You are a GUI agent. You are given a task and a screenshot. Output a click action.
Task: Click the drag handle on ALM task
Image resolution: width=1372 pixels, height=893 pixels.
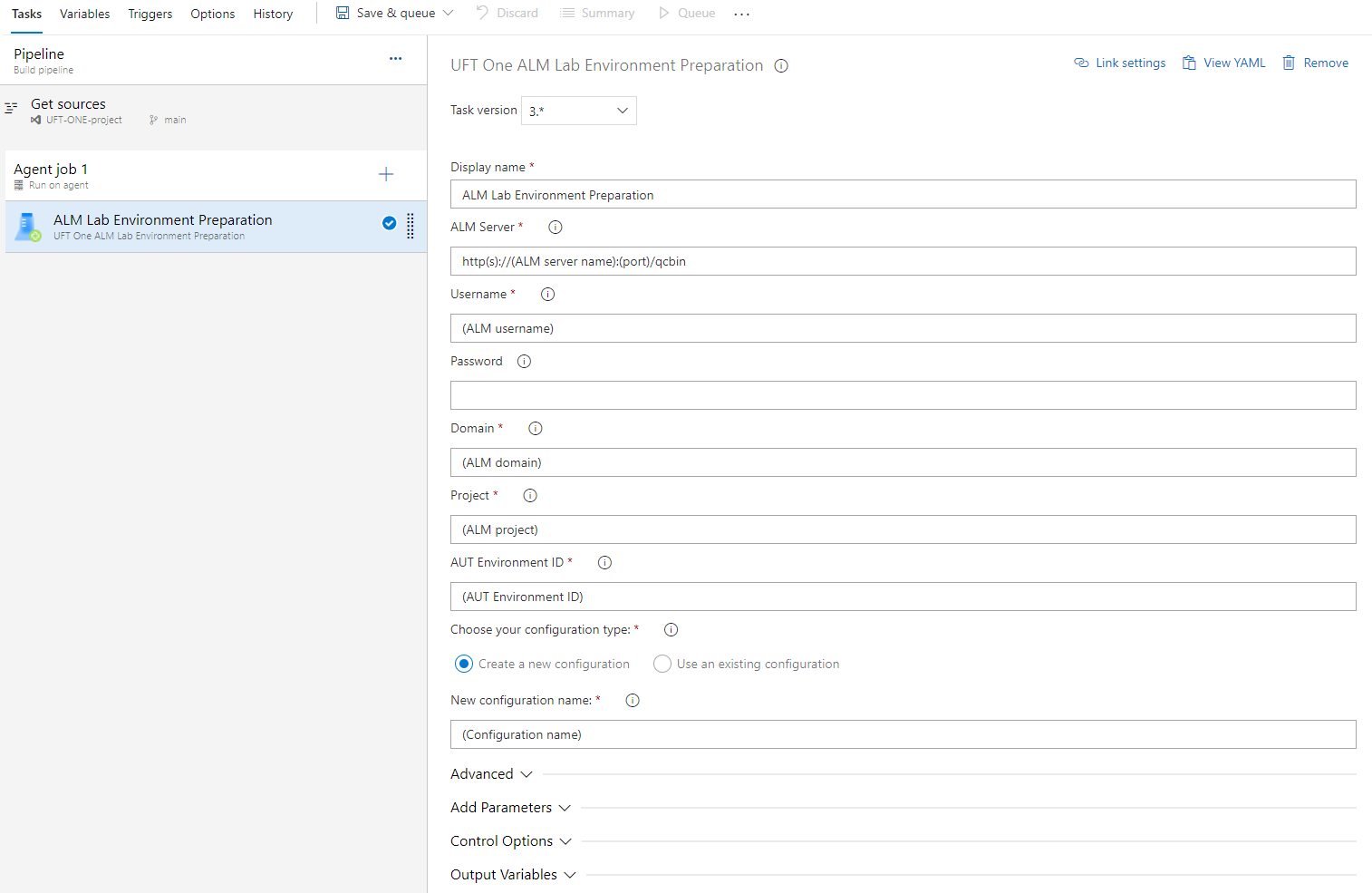[x=411, y=226]
